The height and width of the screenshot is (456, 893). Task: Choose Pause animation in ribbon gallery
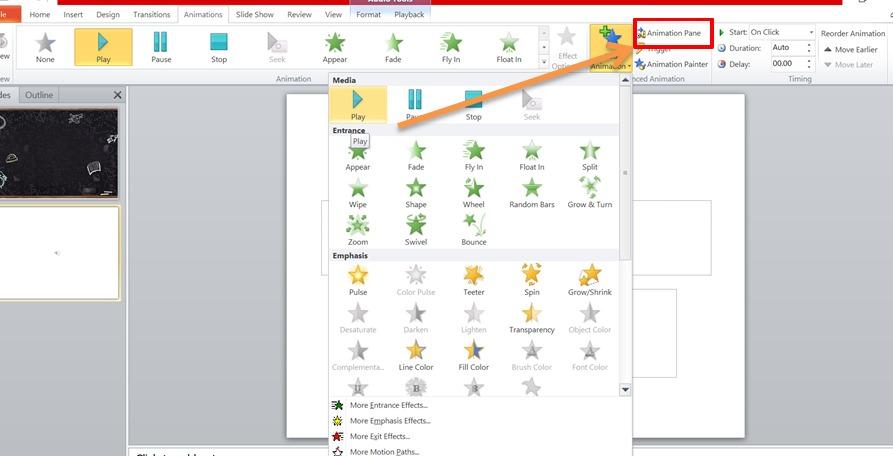tap(161, 47)
